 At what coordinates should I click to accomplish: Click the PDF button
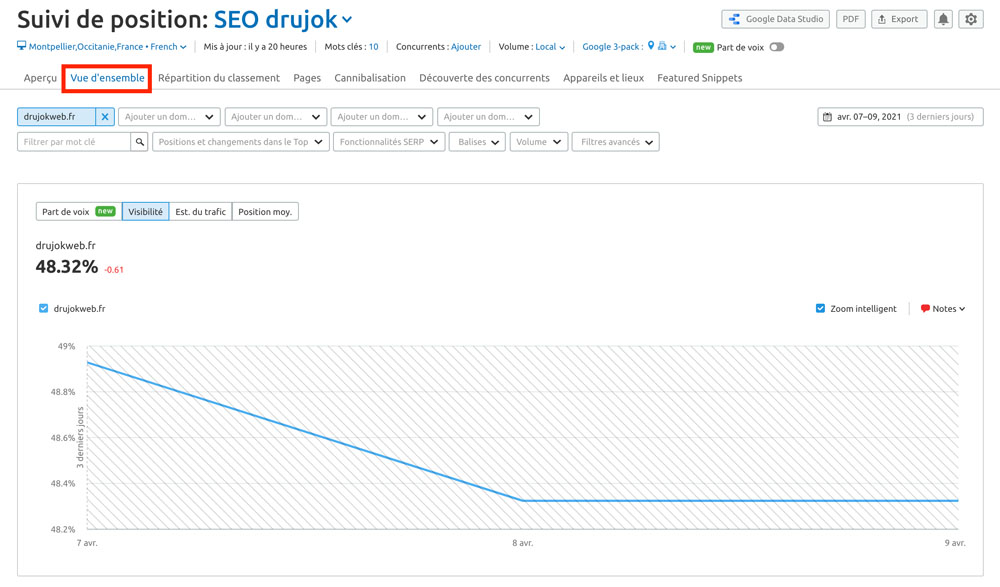click(x=851, y=19)
